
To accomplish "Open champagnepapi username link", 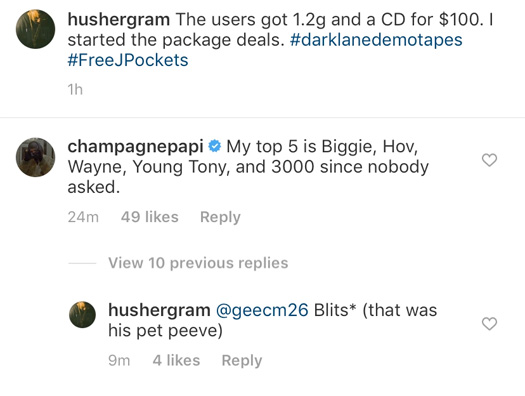I will (136, 147).
